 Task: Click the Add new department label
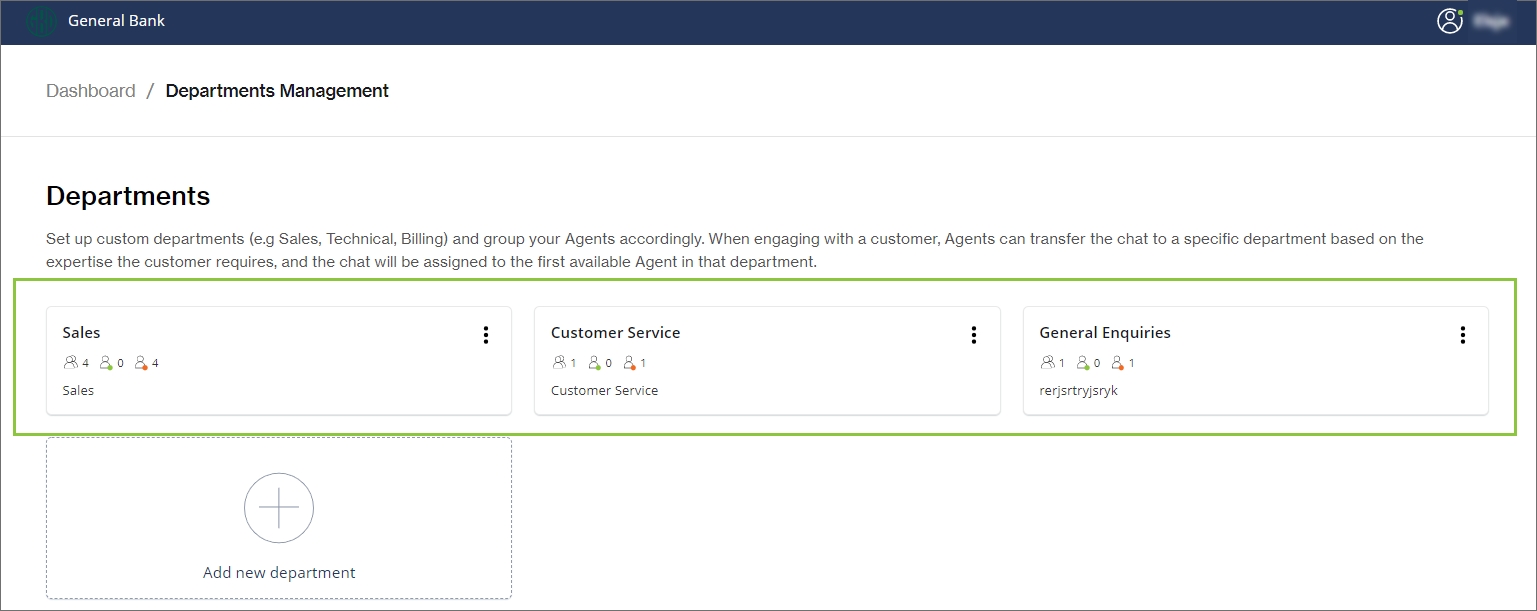click(x=279, y=573)
